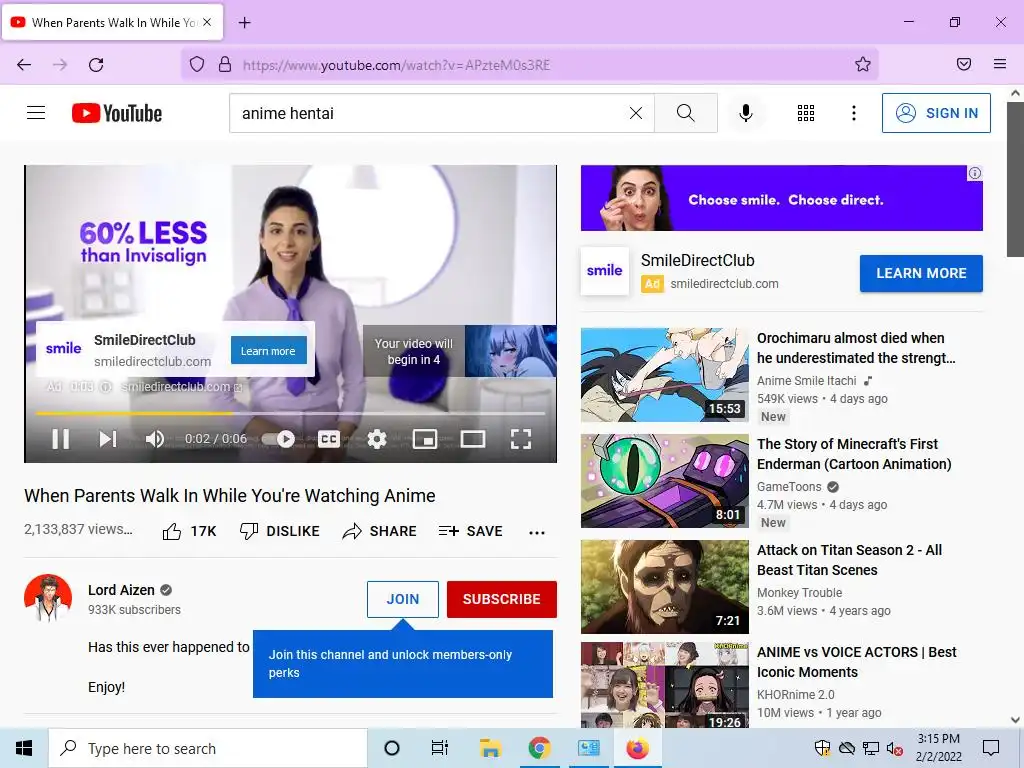1024x768 pixels.
Task: Click the red SUBSCRIBE button
Action: coord(502,599)
